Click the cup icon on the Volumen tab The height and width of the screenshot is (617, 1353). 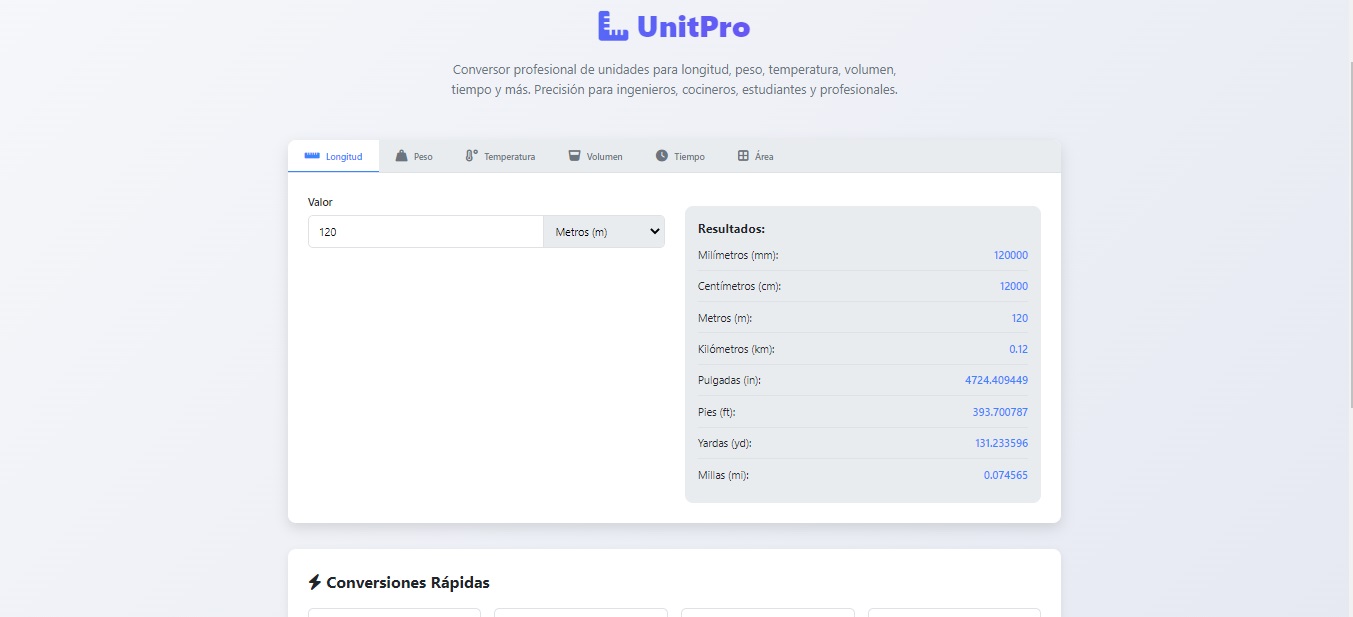click(x=574, y=156)
